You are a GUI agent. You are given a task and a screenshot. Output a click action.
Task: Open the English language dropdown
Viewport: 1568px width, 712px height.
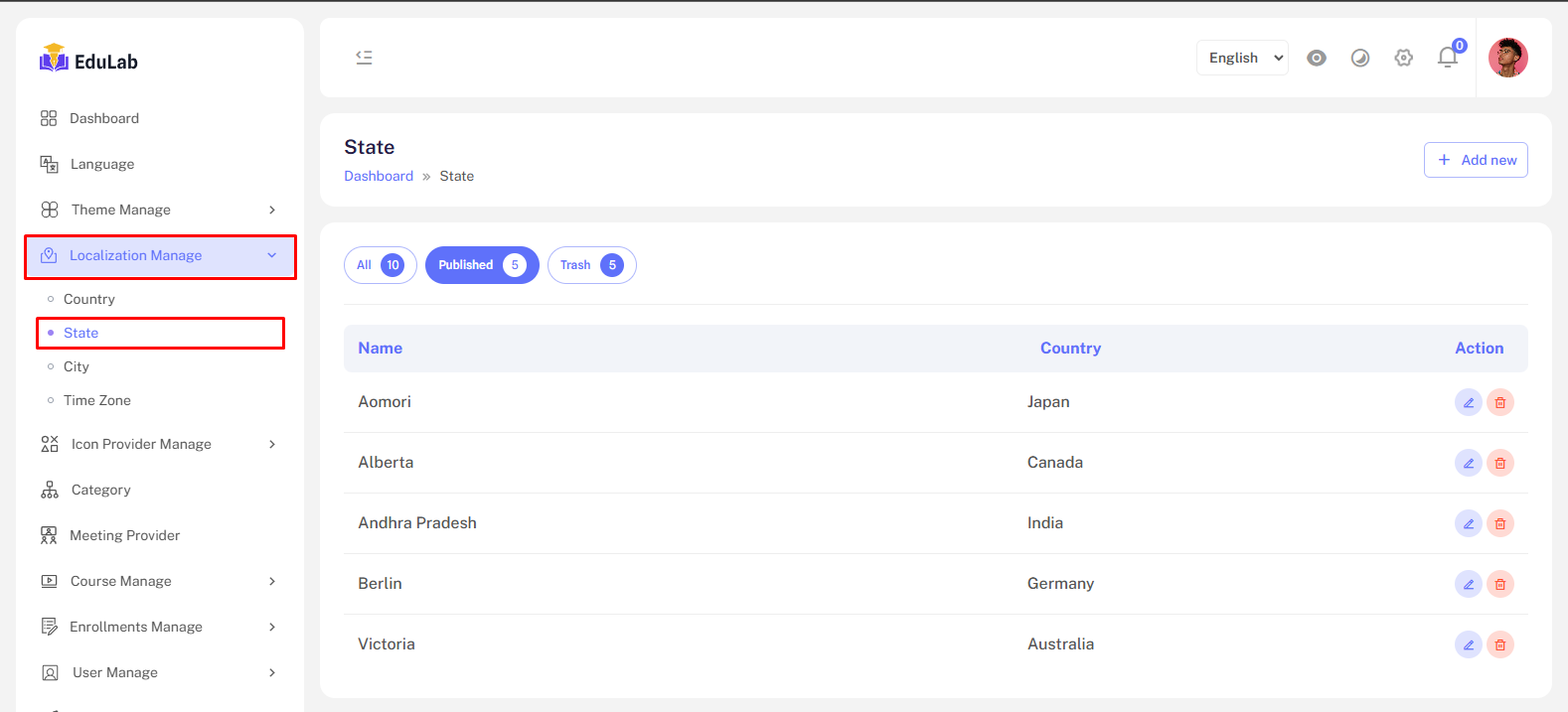coord(1242,58)
